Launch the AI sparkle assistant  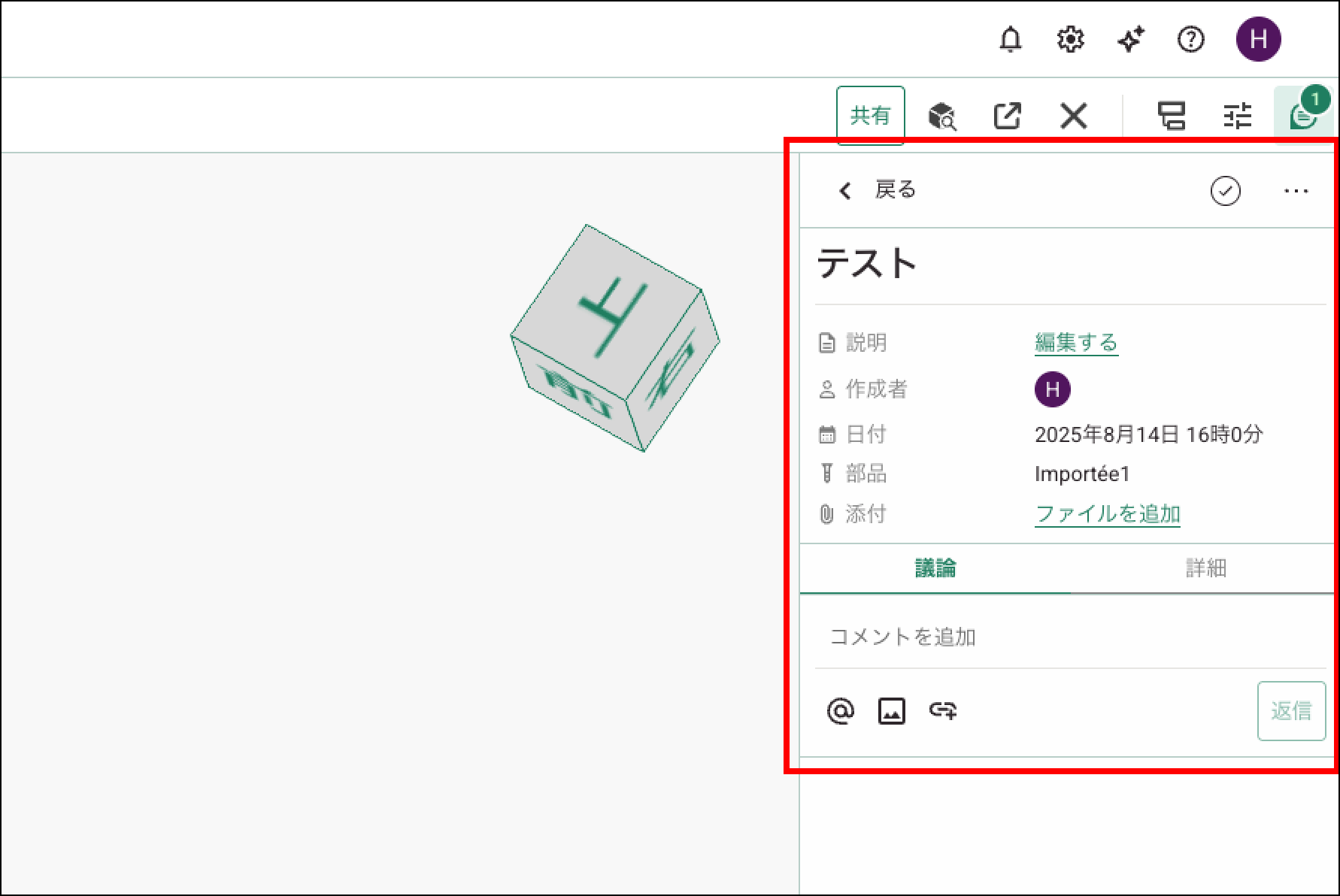tap(1130, 39)
